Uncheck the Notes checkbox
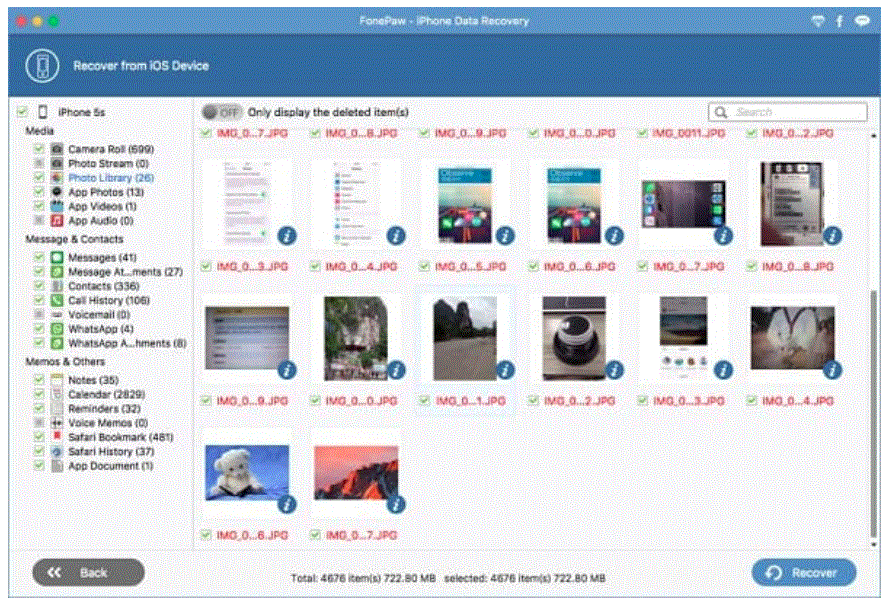This screenshot has height=601, width=885. (x=38, y=380)
